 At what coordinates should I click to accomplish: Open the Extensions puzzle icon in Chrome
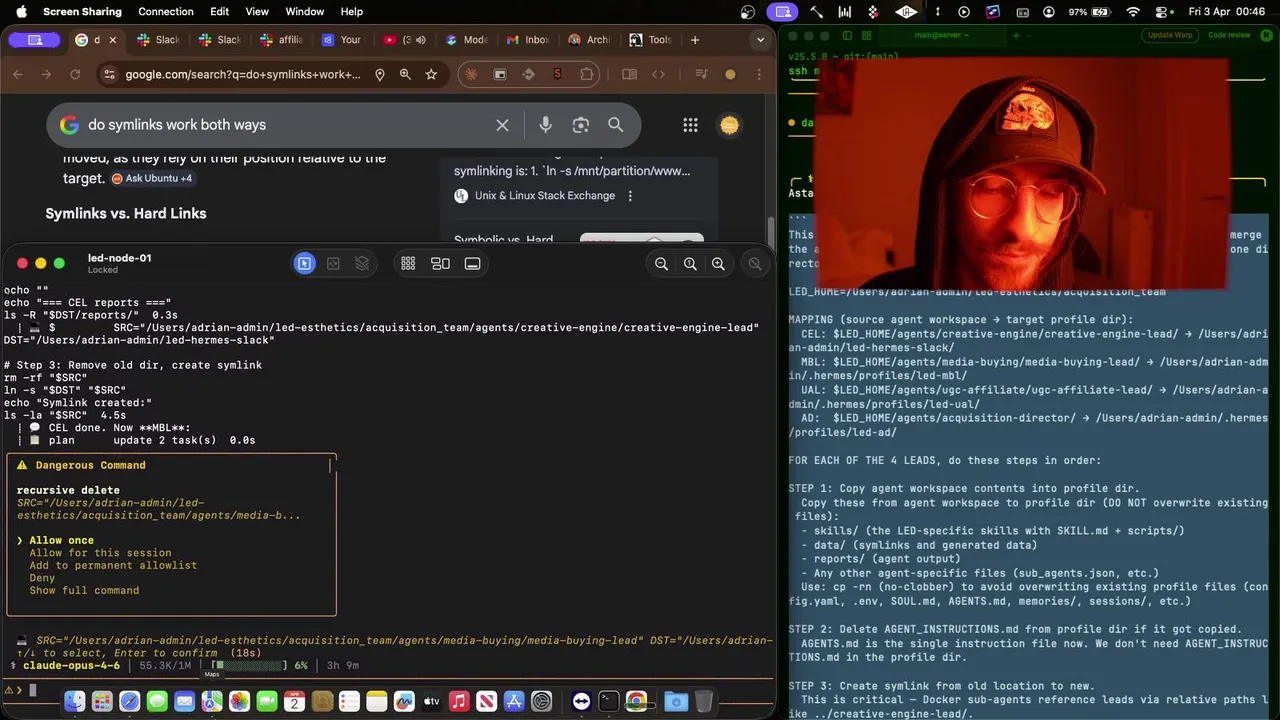(587, 74)
